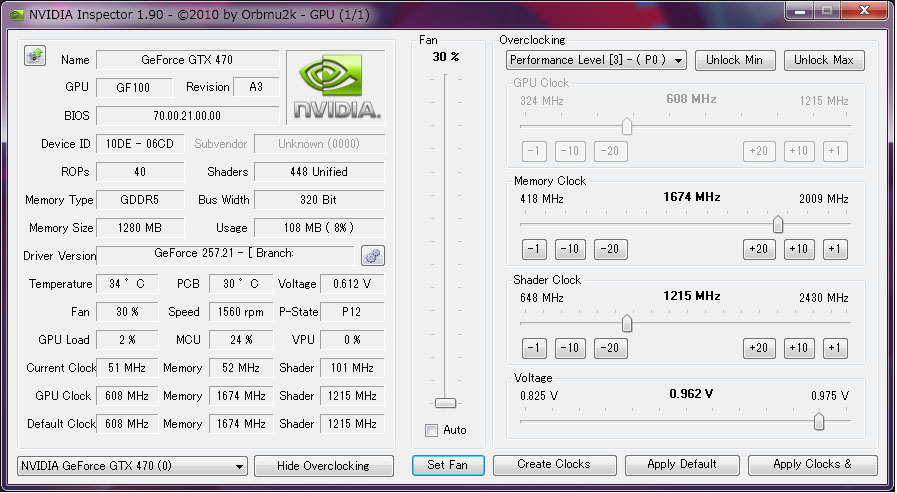This screenshot has height=493, width=897.
Task: Decrease Shader Clock by 20 MHz
Action: pos(610,348)
